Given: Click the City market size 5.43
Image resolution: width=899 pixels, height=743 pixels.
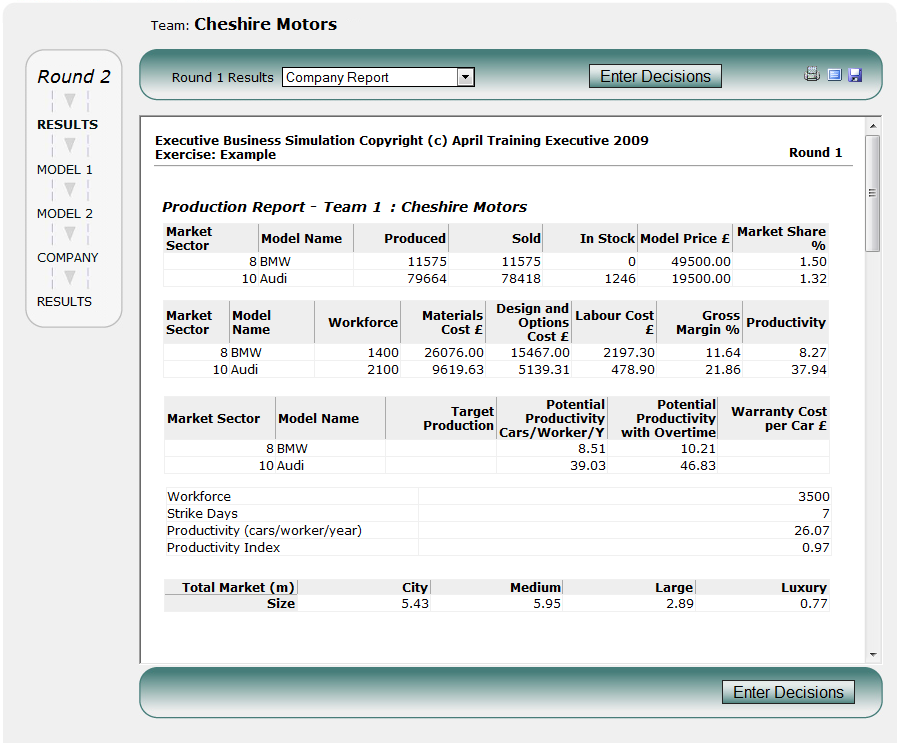Looking at the screenshot, I should [415, 604].
